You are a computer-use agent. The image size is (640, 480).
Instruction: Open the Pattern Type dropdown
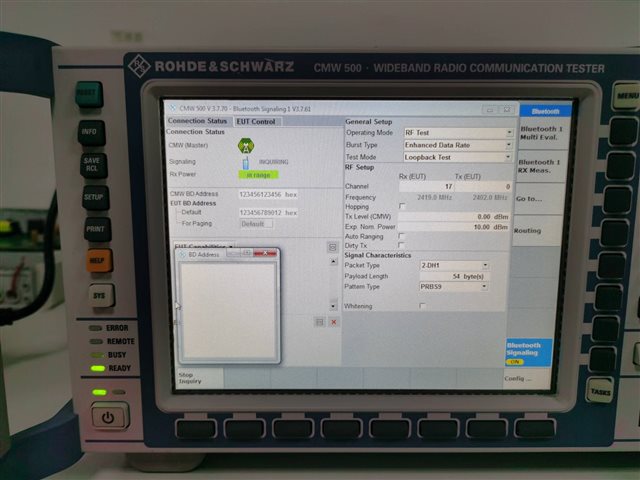click(x=484, y=287)
